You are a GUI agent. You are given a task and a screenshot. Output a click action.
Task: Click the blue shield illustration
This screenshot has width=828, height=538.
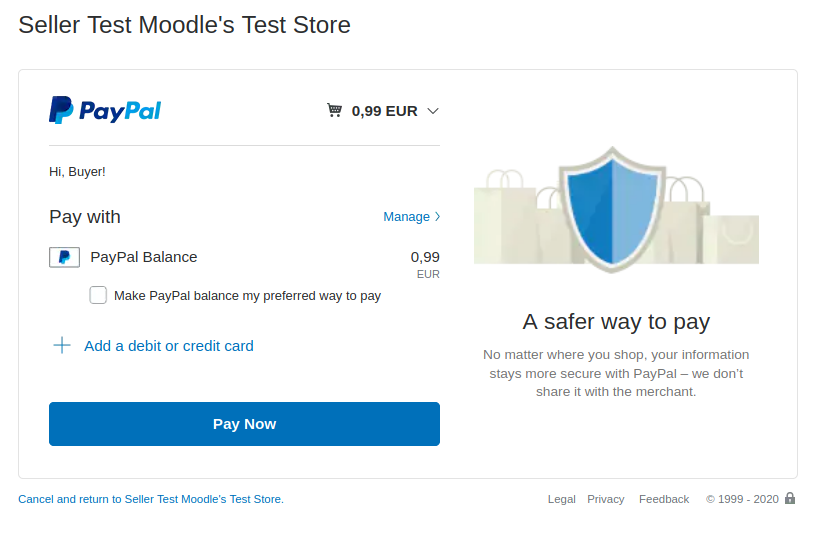pos(613,210)
